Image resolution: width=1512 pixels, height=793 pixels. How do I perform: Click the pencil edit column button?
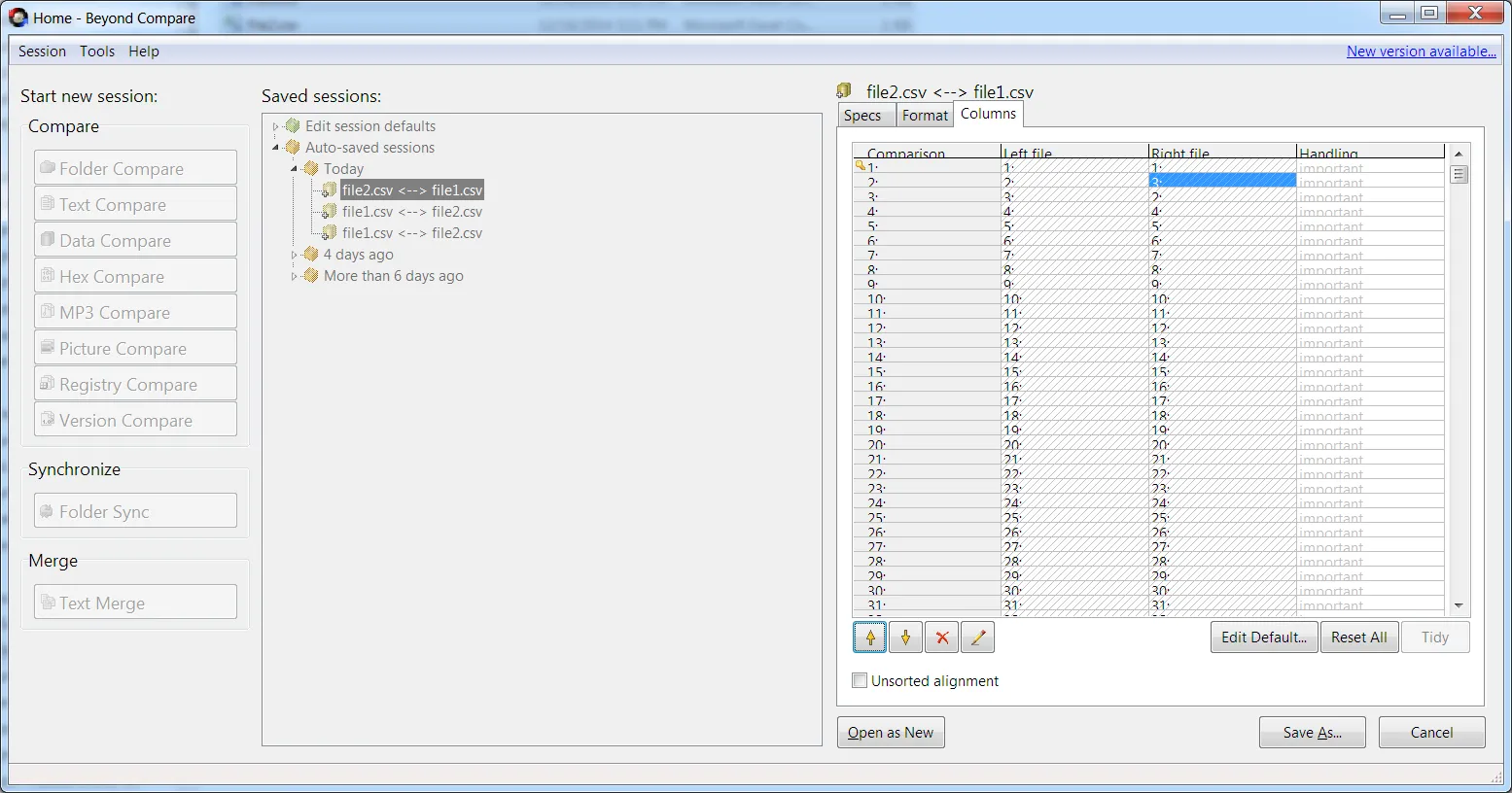977,638
